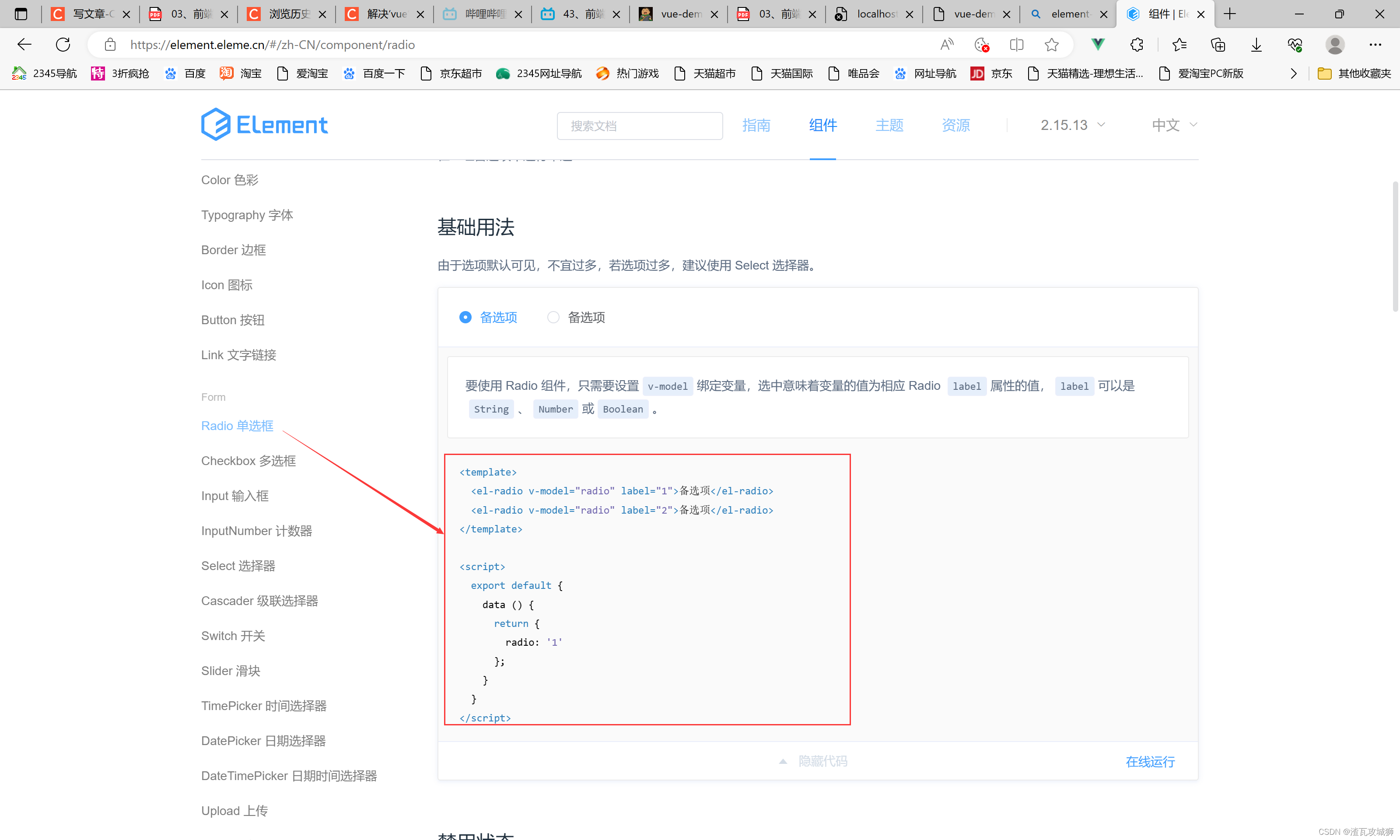The image size is (1400, 840).
Task: Open the favorites list icon
Action: coord(1180,45)
